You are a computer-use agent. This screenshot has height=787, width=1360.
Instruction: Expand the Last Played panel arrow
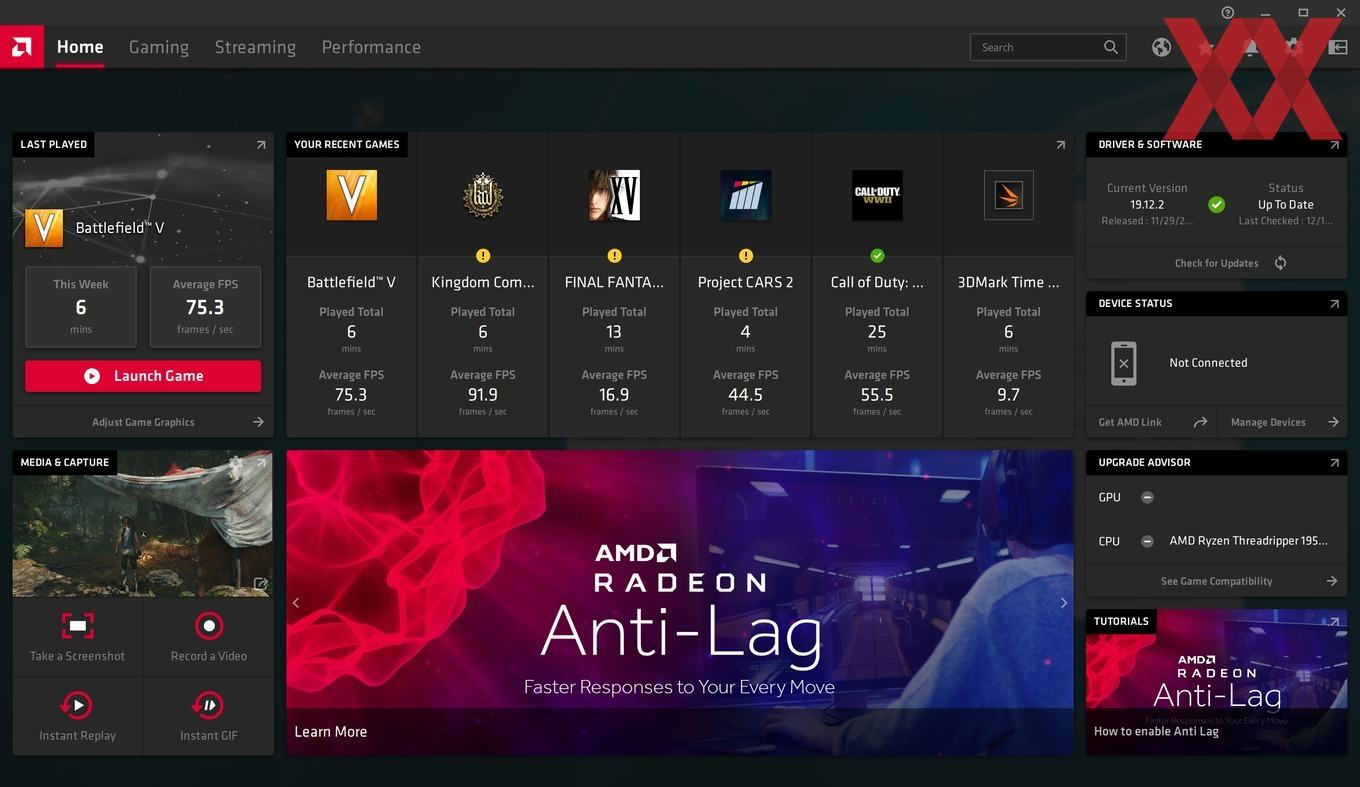pyautogui.click(x=261, y=145)
